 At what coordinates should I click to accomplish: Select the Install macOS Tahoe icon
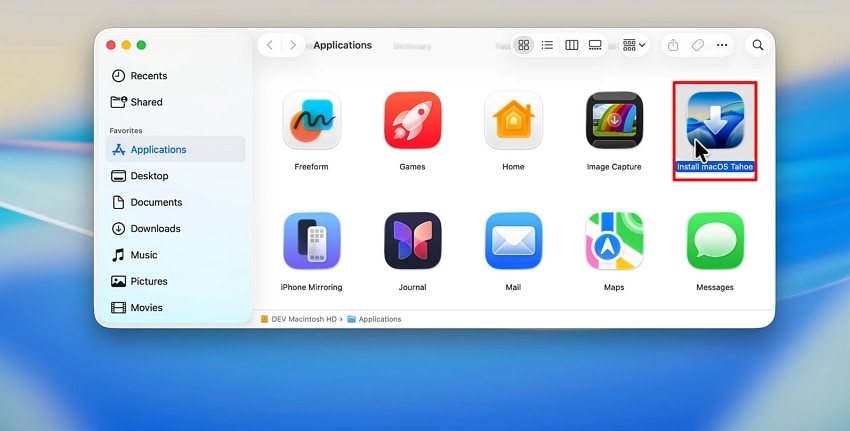pyautogui.click(x=715, y=120)
